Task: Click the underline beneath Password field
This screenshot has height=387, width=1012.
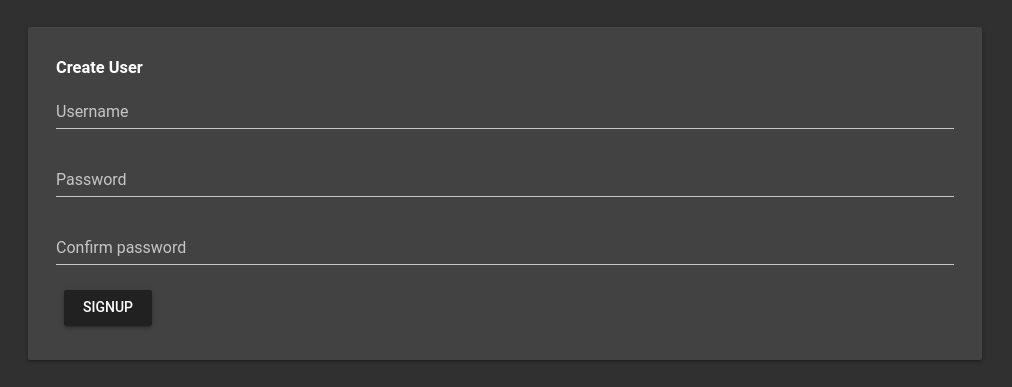Action: [505, 196]
